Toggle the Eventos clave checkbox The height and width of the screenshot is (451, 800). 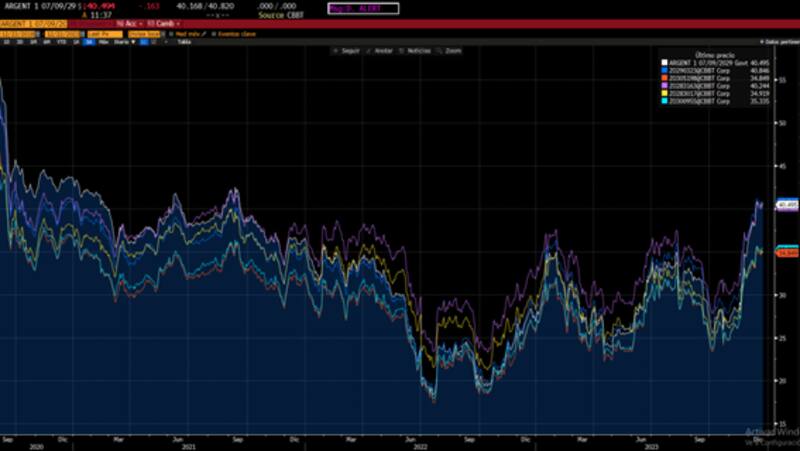pos(213,33)
